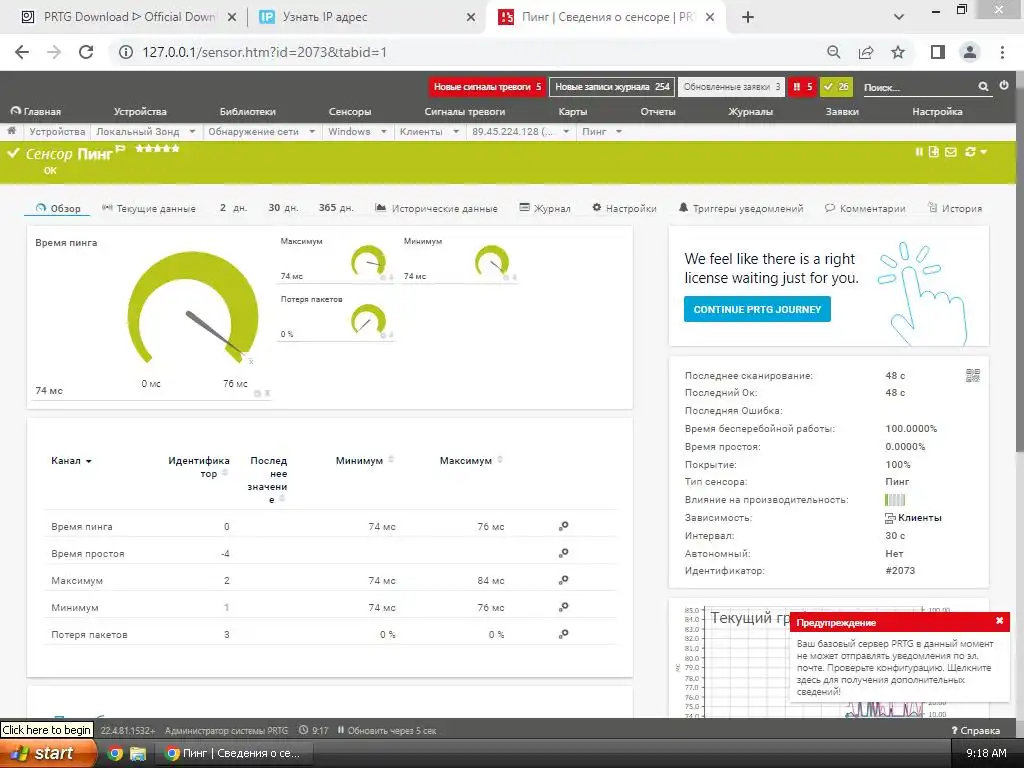Click the power logout icon in top bar

click(1004, 86)
